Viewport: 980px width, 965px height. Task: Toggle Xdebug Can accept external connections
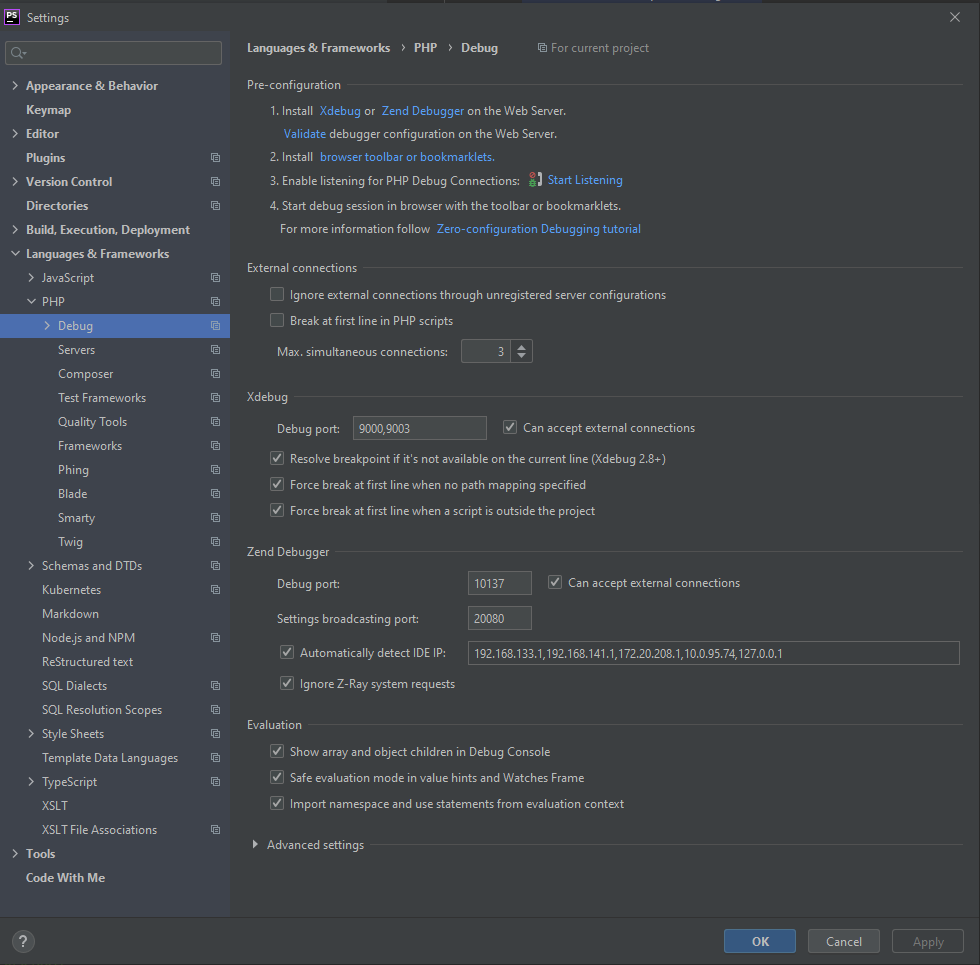click(510, 428)
